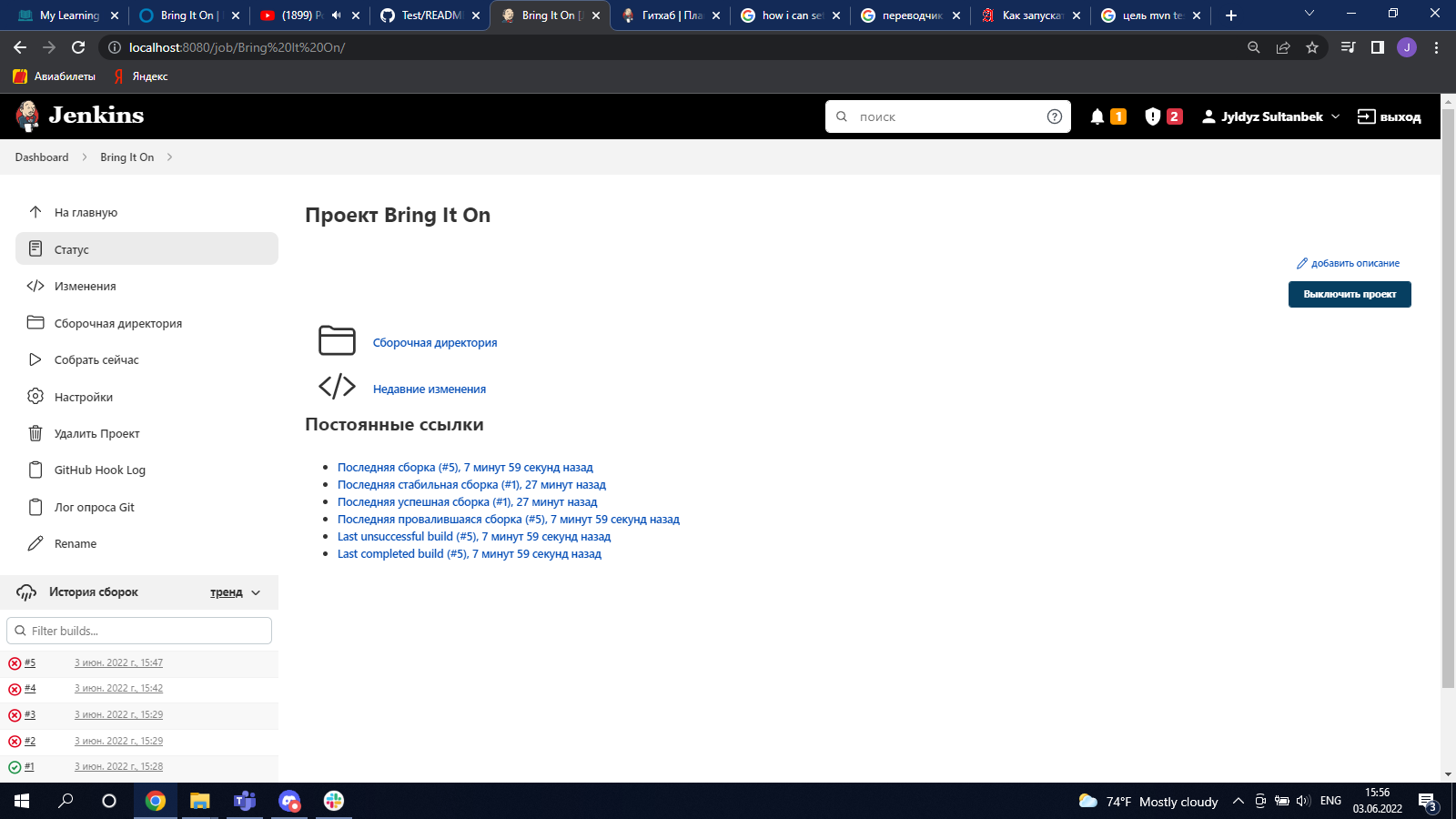Focus the Filter builds input field
The width and height of the screenshot is (1456, 819).
139,631
